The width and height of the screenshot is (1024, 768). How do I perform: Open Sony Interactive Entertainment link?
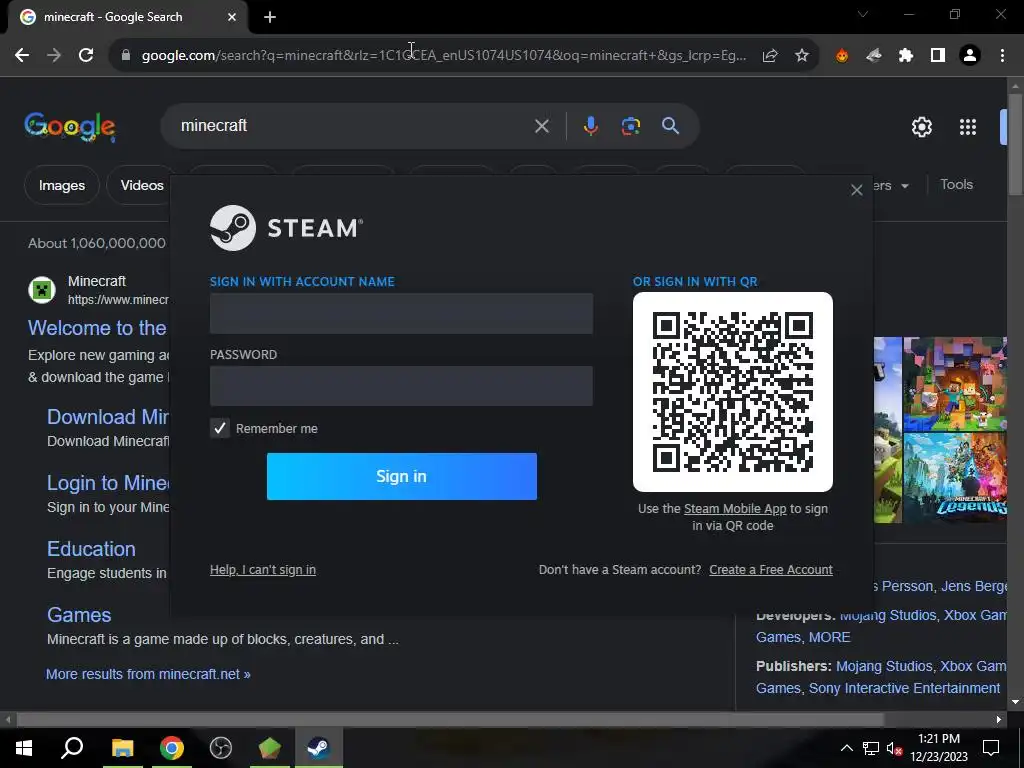tap(904, 688)
